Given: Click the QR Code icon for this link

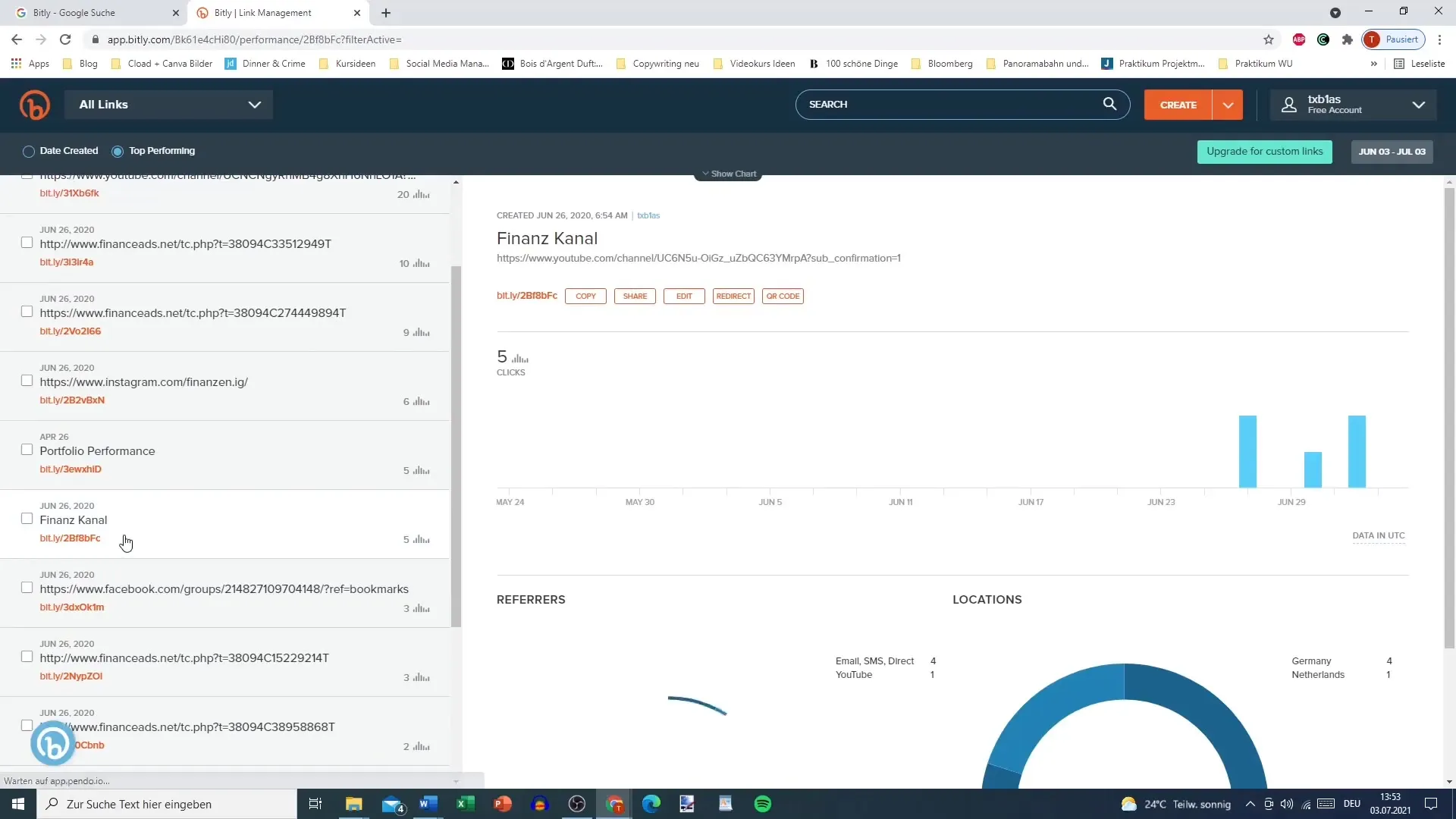Looking at the screenshot, I should [783, 295].
